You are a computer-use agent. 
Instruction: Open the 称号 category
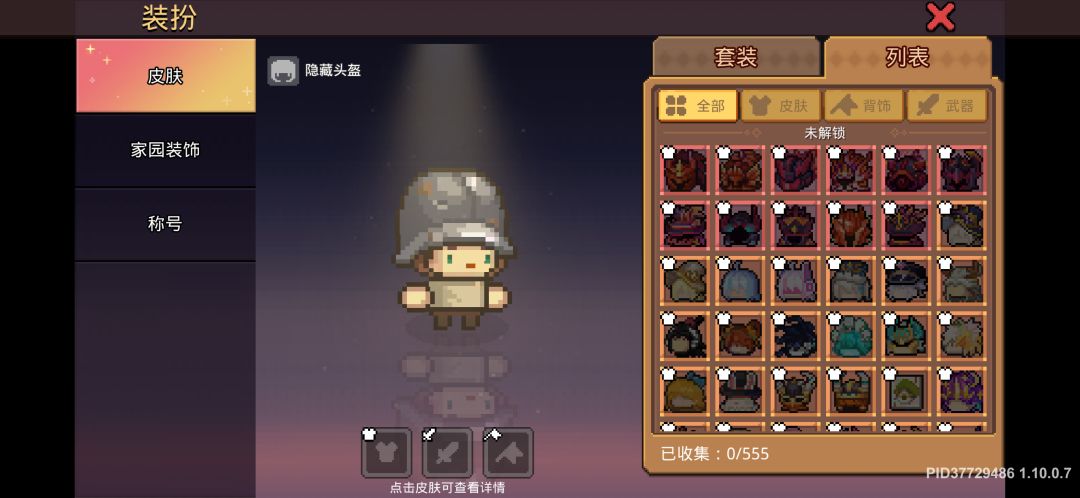coord(165,224)
